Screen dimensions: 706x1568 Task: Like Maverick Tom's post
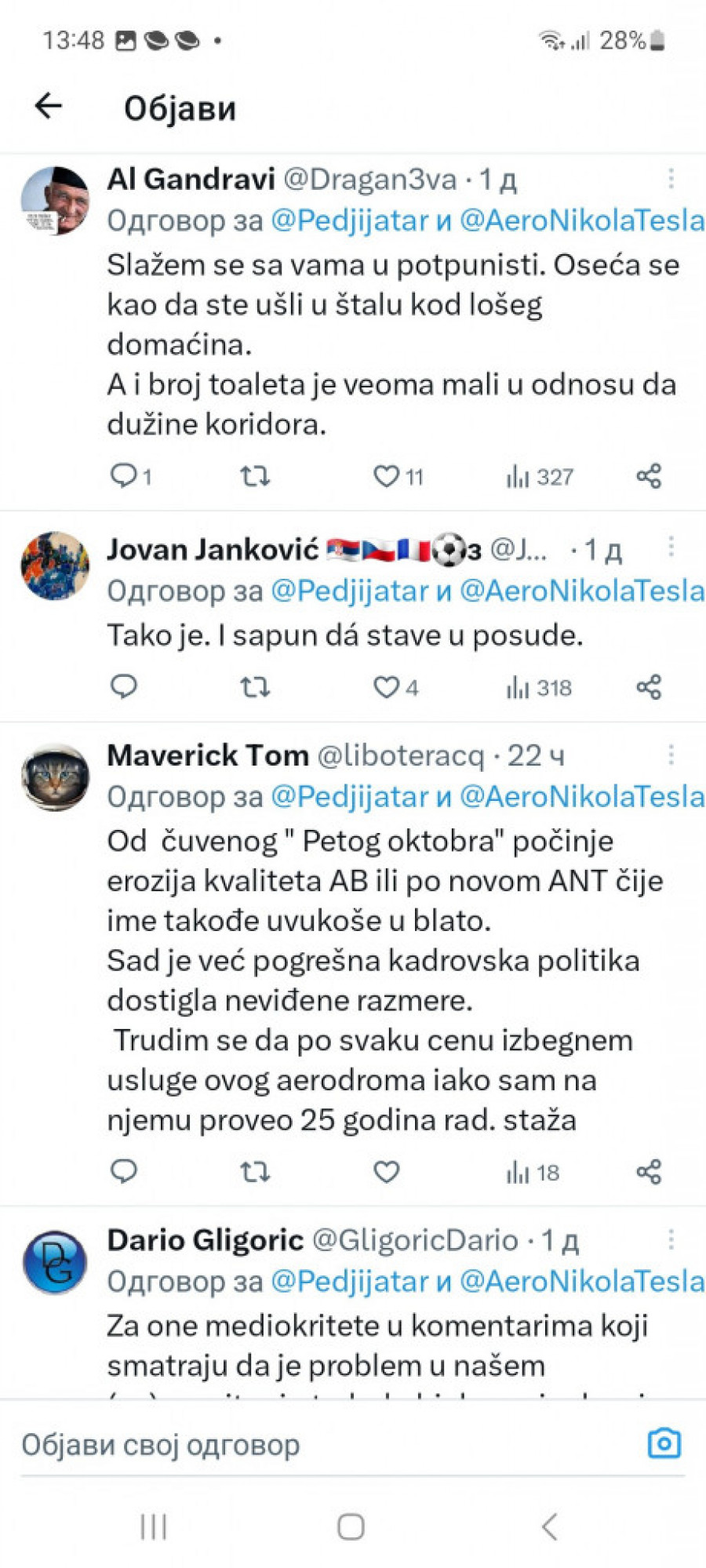tap(386, 1172)
